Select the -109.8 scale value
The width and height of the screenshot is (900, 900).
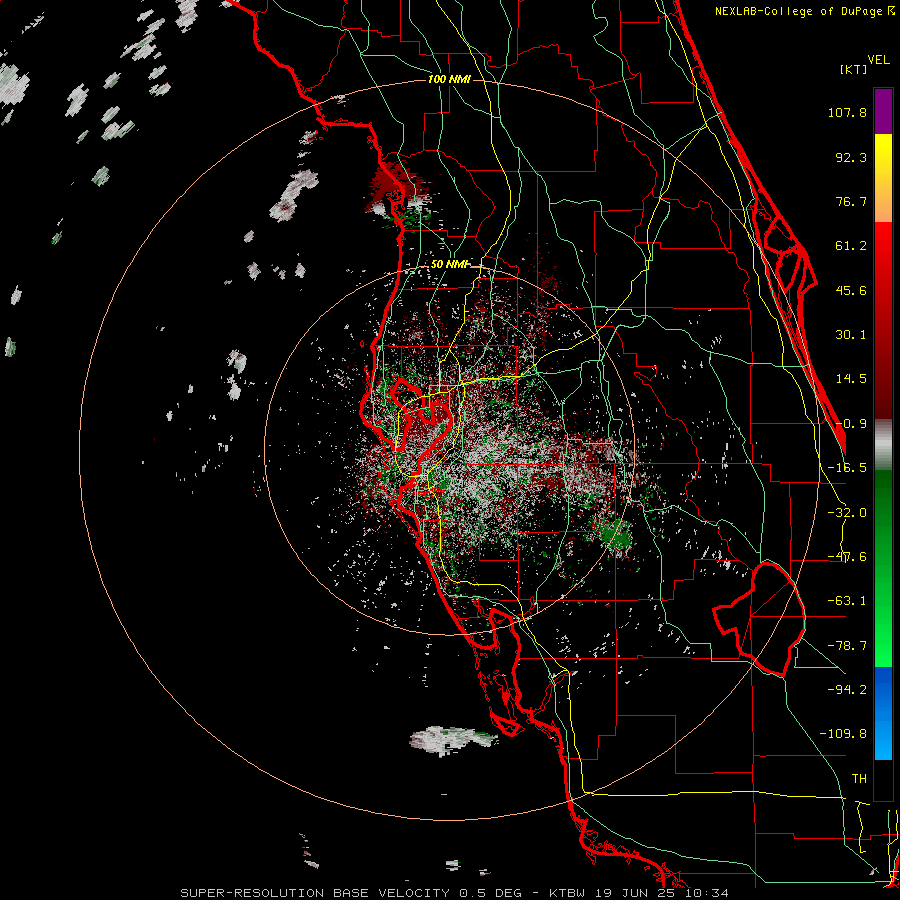[843, 733]
